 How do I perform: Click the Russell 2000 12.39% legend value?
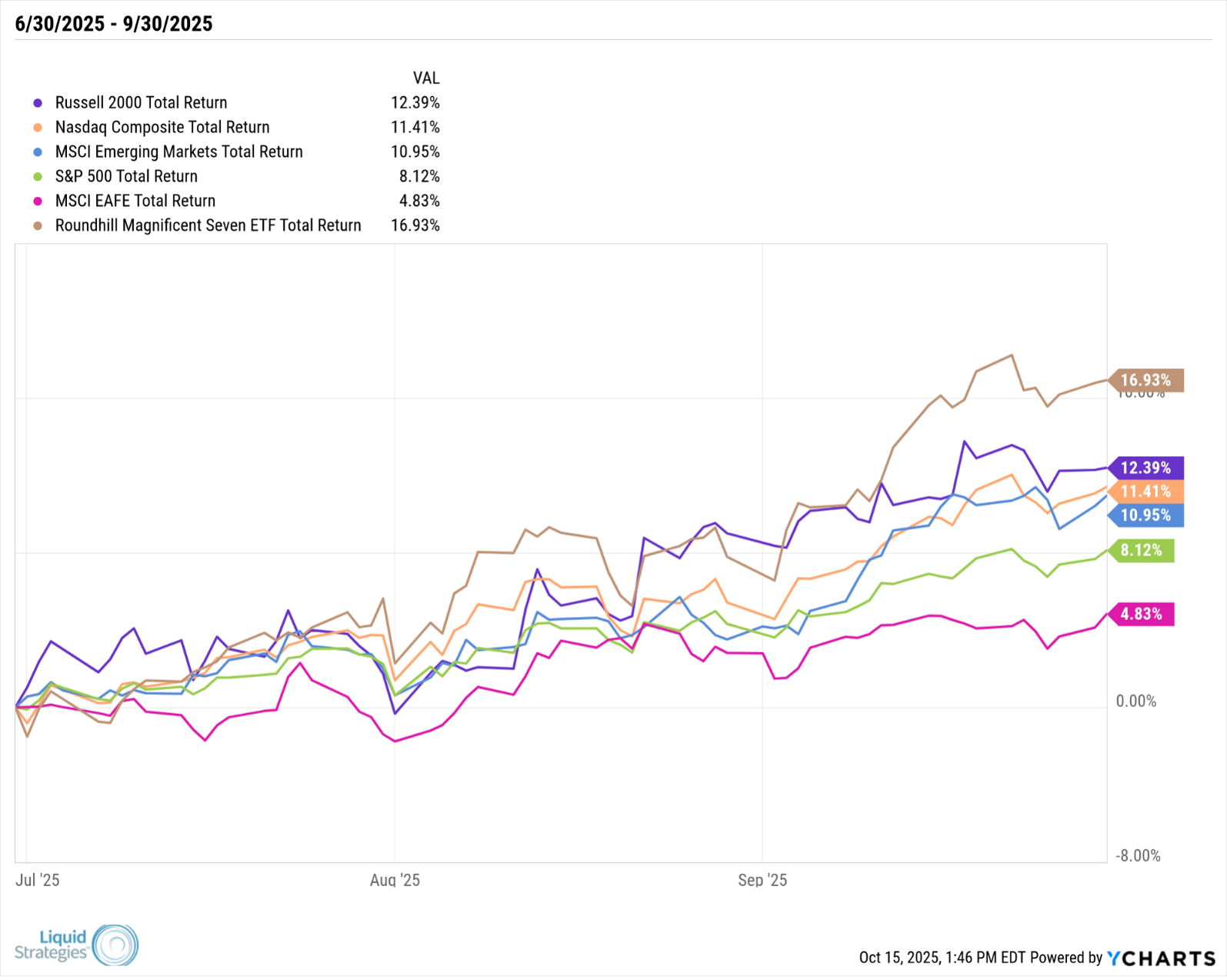tap(415, 103)
